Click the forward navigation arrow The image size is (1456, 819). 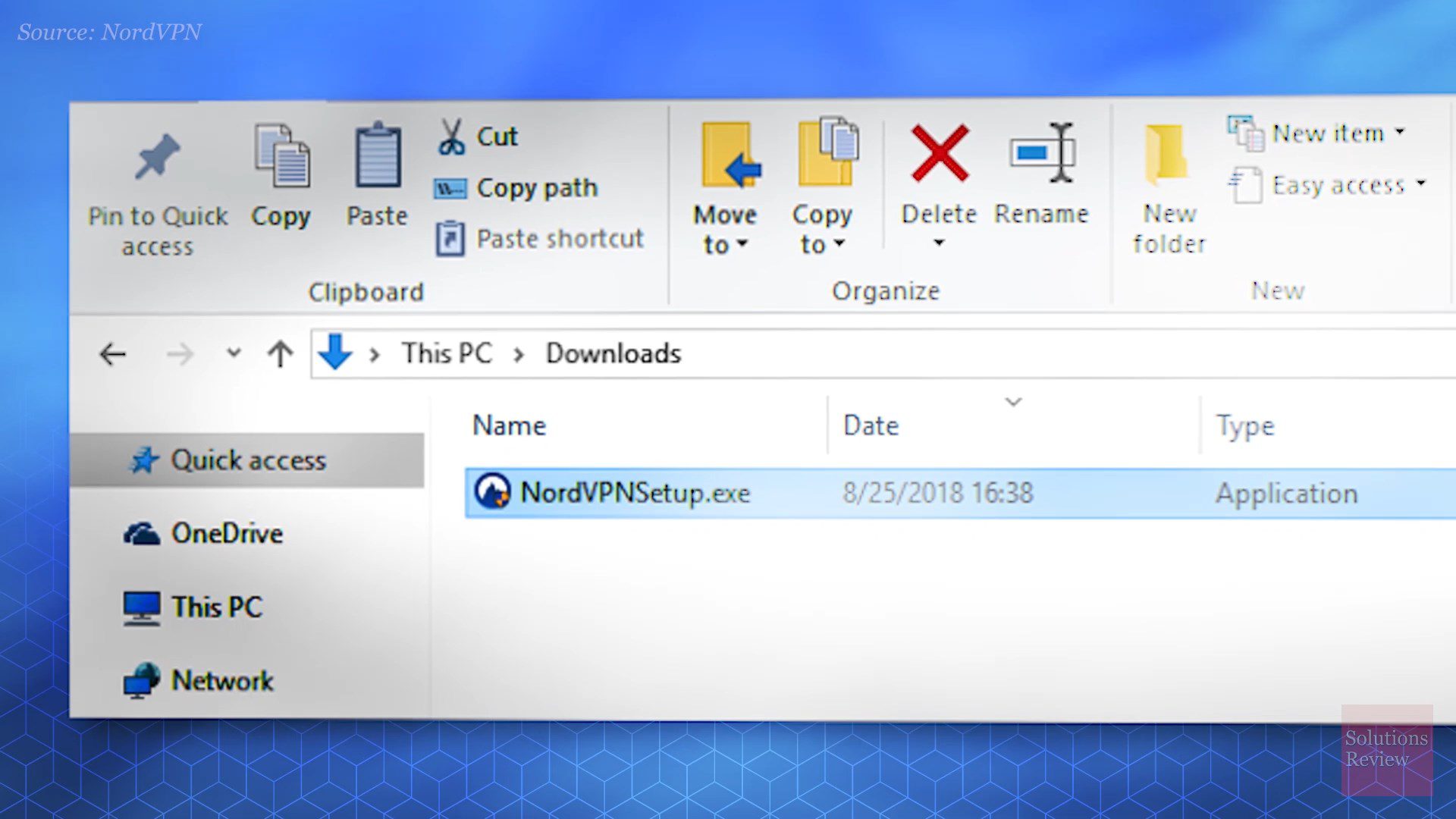click(180, 354)
